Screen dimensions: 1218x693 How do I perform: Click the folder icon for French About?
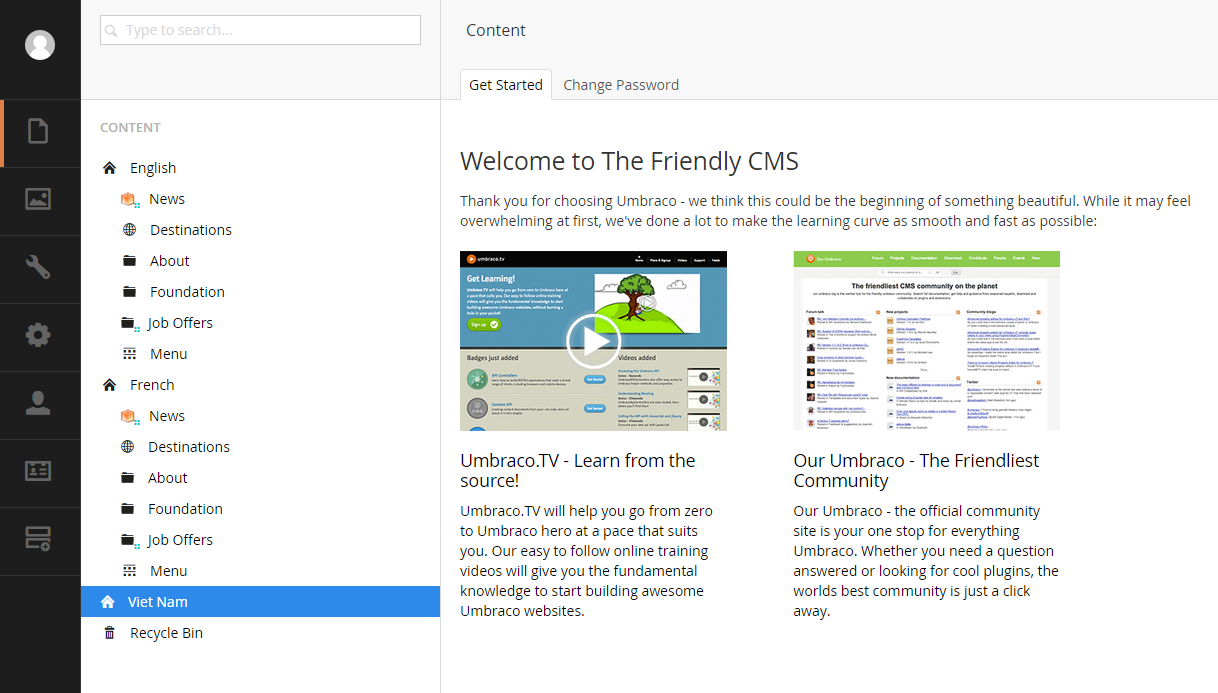[127, 478]
